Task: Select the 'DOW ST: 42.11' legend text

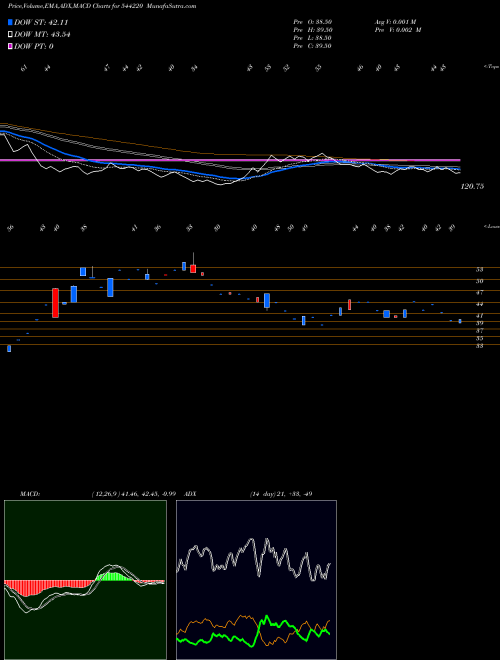Action: click(x=41, y=23)
